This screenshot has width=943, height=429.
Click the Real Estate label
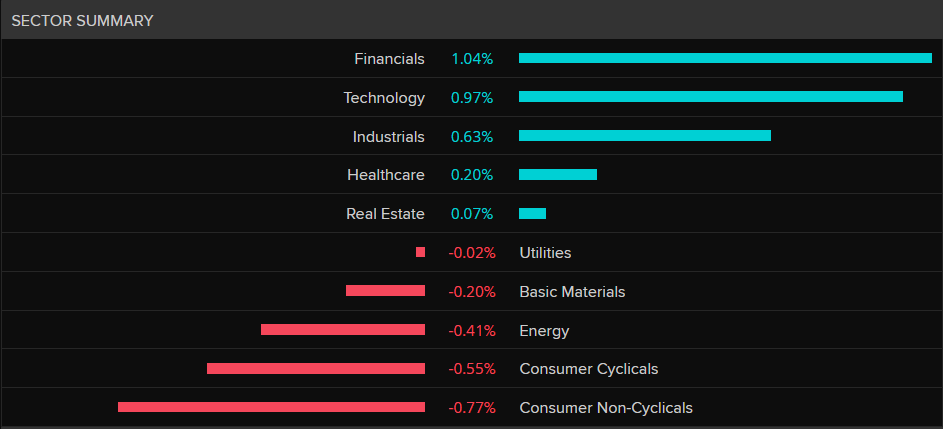385,214
